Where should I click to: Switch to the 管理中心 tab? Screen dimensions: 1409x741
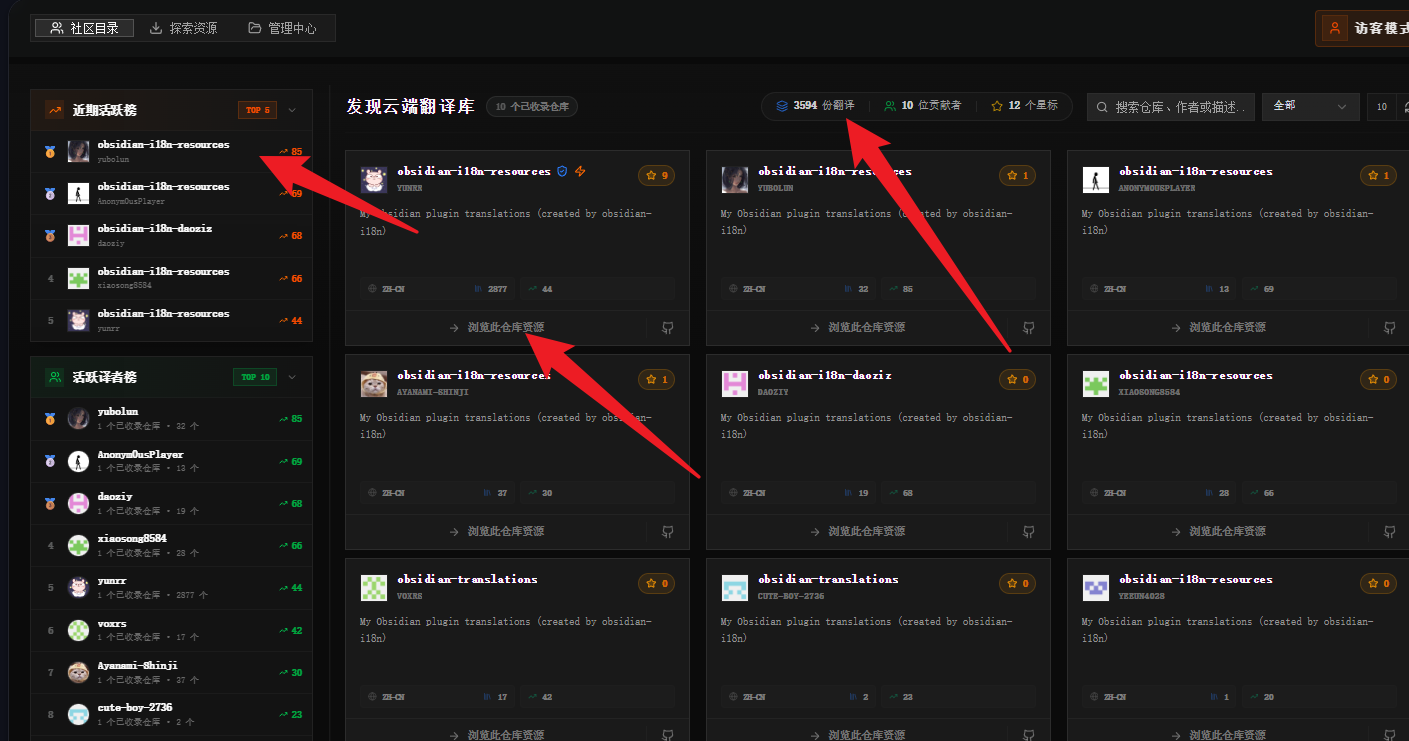[x=282, y=28]
